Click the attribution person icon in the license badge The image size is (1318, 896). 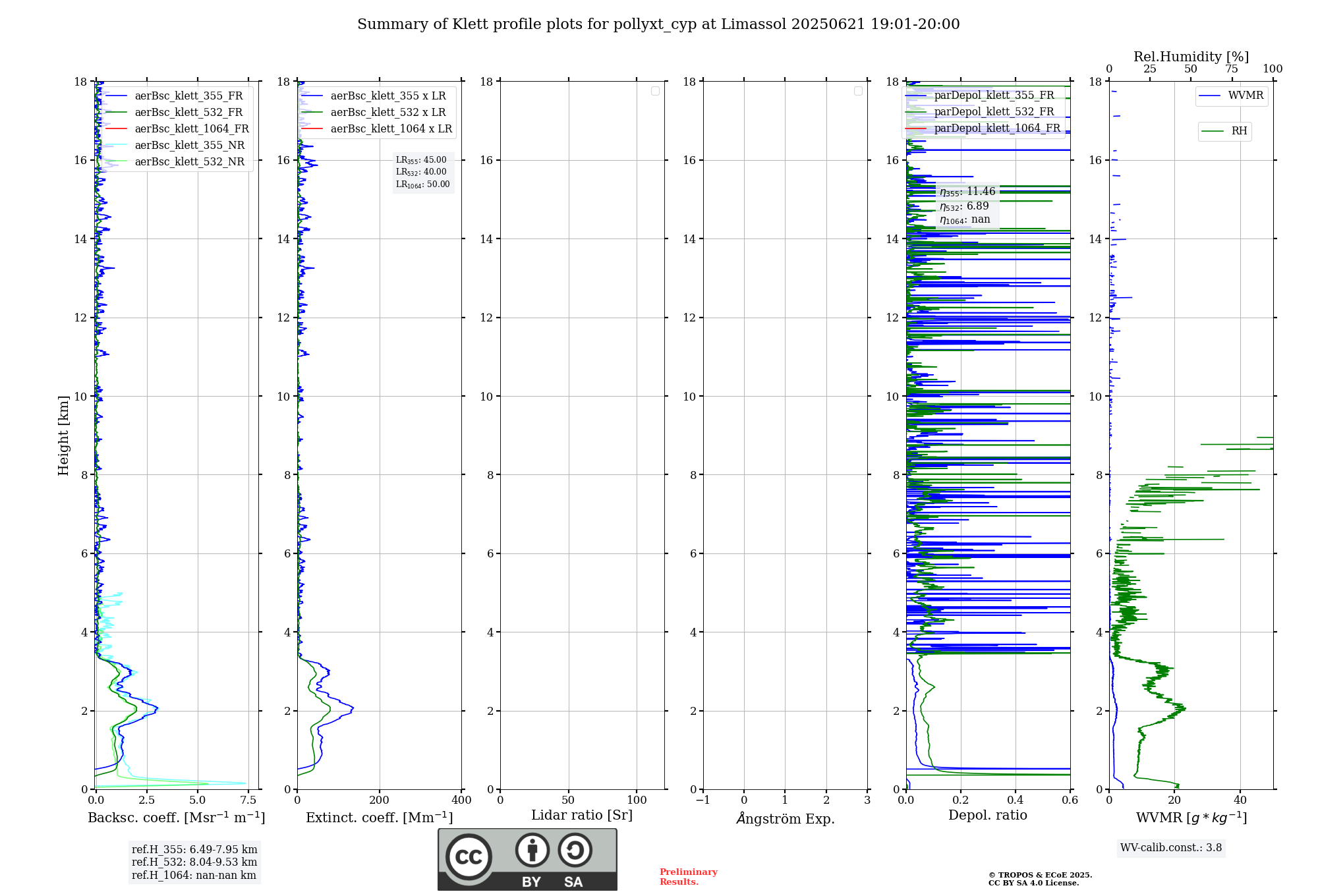click(532, 850)
